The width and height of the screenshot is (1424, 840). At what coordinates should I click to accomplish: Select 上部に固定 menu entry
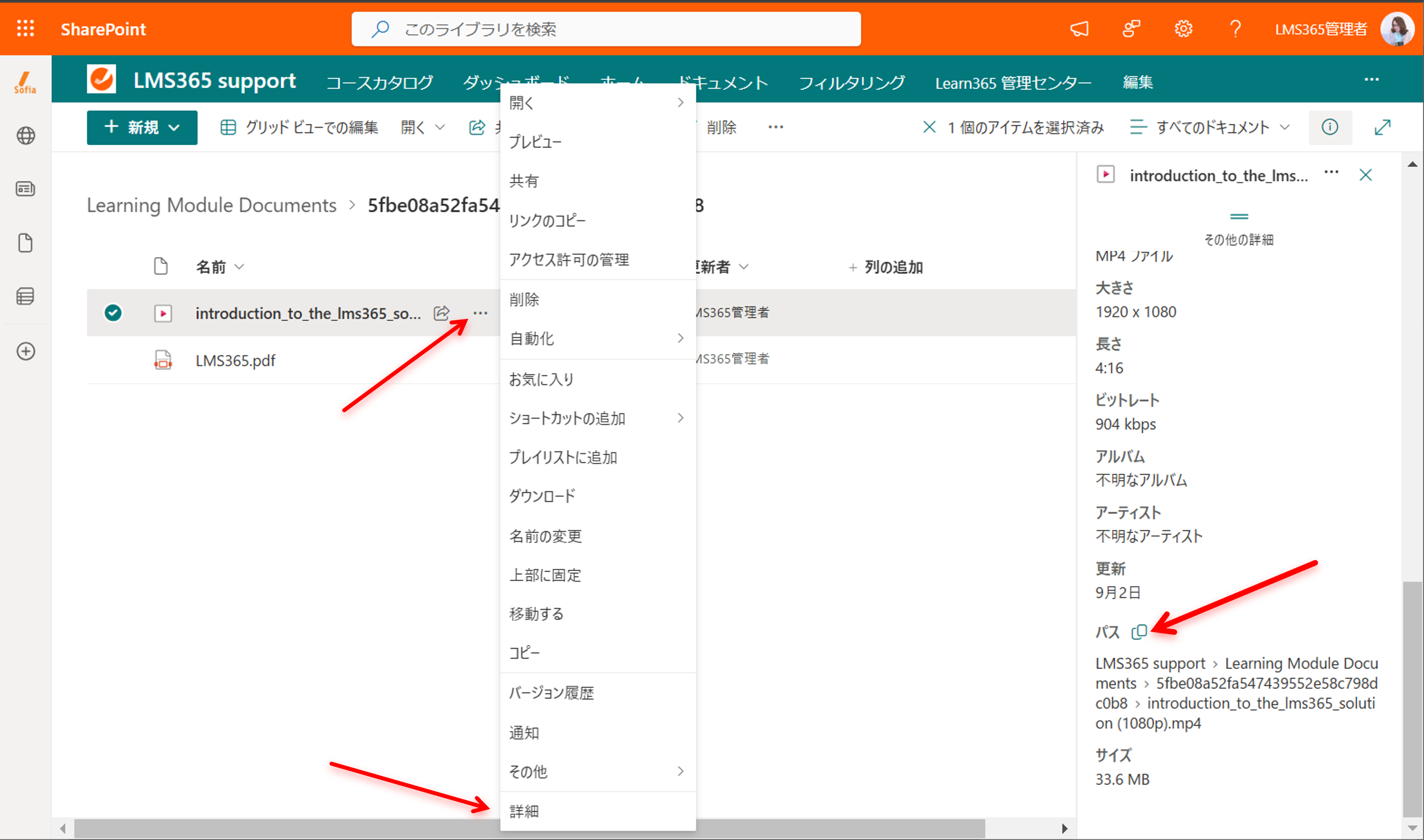pyautogui.click(x=598, y=575)
